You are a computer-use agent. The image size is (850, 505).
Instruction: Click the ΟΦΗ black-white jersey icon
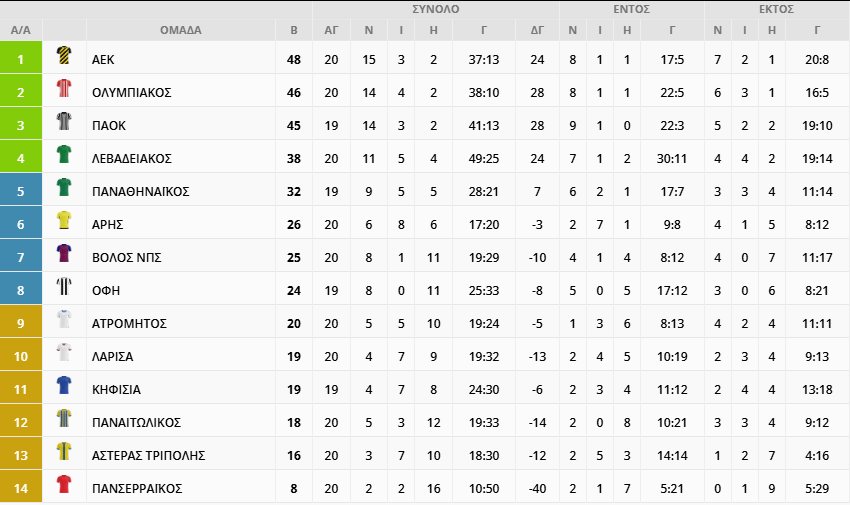64,288
